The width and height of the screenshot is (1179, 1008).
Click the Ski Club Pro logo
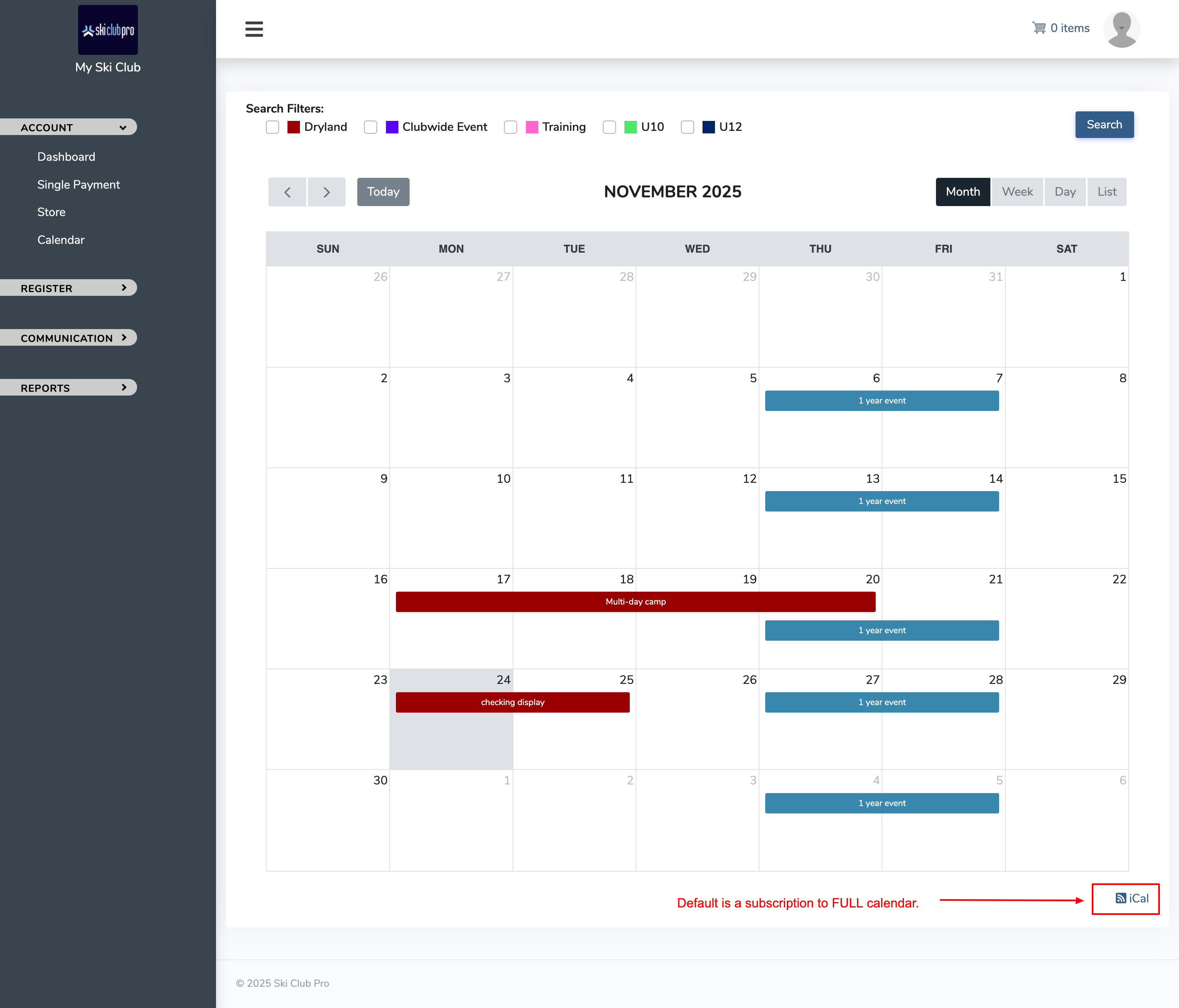[x=108, y=30]
